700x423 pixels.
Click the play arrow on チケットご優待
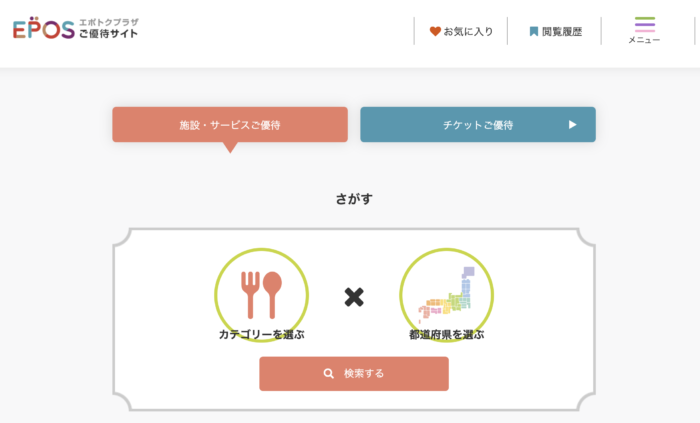coord(572,125)
